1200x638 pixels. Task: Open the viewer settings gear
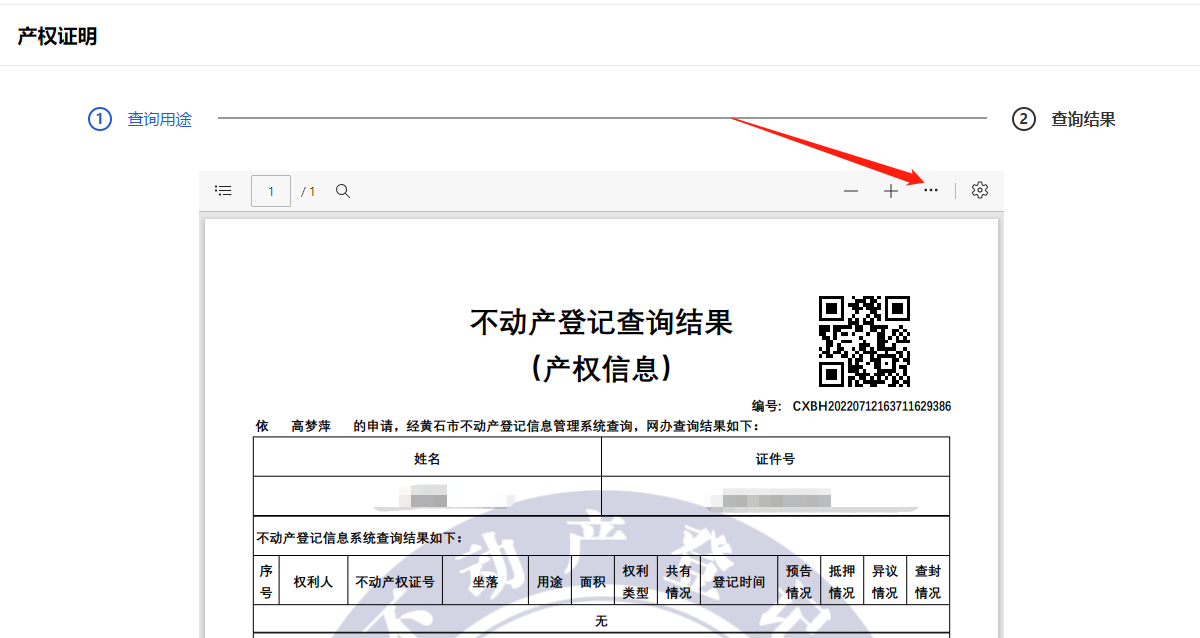pyautogui.click(x=980, y=190)
